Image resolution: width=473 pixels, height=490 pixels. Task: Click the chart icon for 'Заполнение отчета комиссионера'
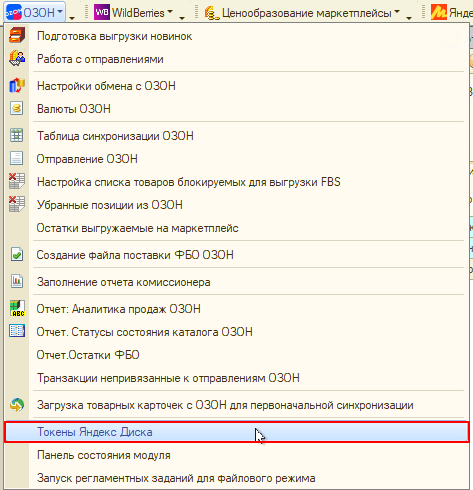[x=17, y=281]
